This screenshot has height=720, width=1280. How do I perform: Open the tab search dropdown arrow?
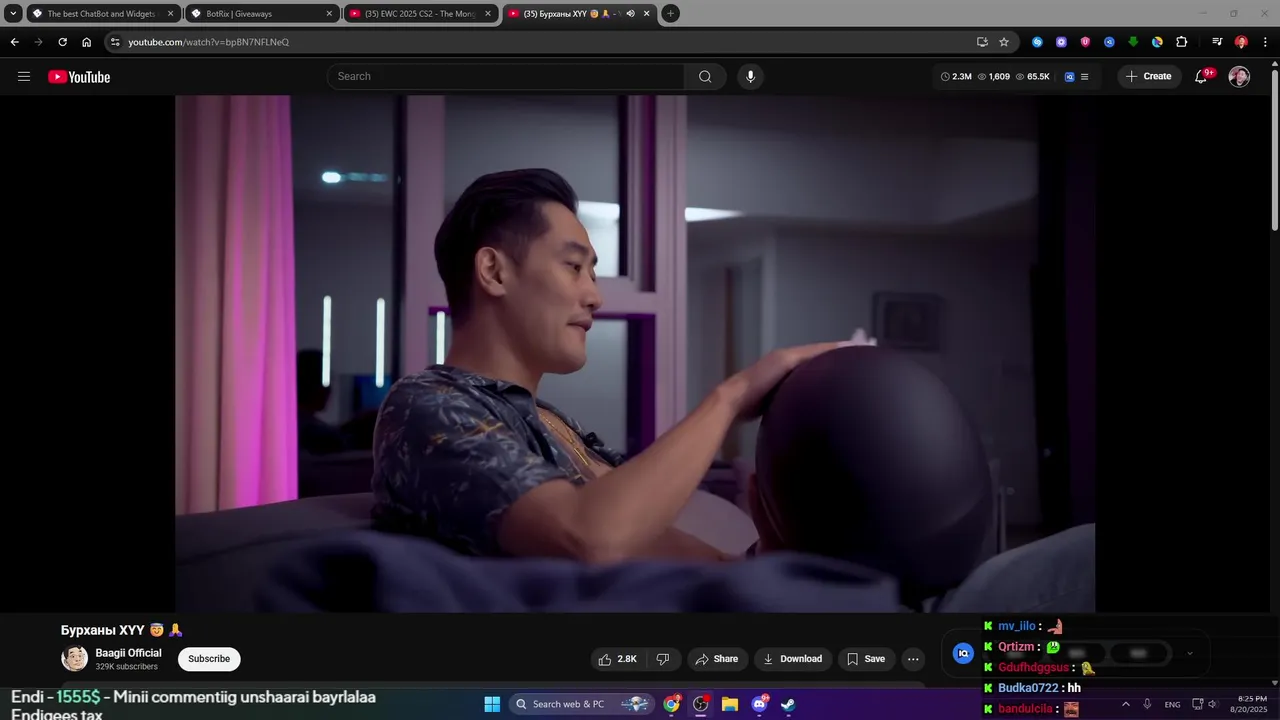coord(13,14)
